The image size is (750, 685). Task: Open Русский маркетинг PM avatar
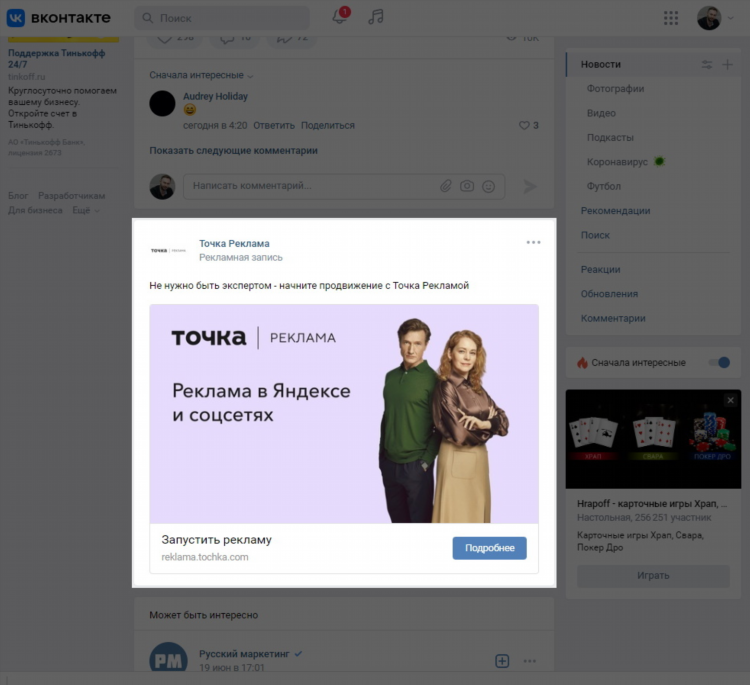tap(168, 659)
